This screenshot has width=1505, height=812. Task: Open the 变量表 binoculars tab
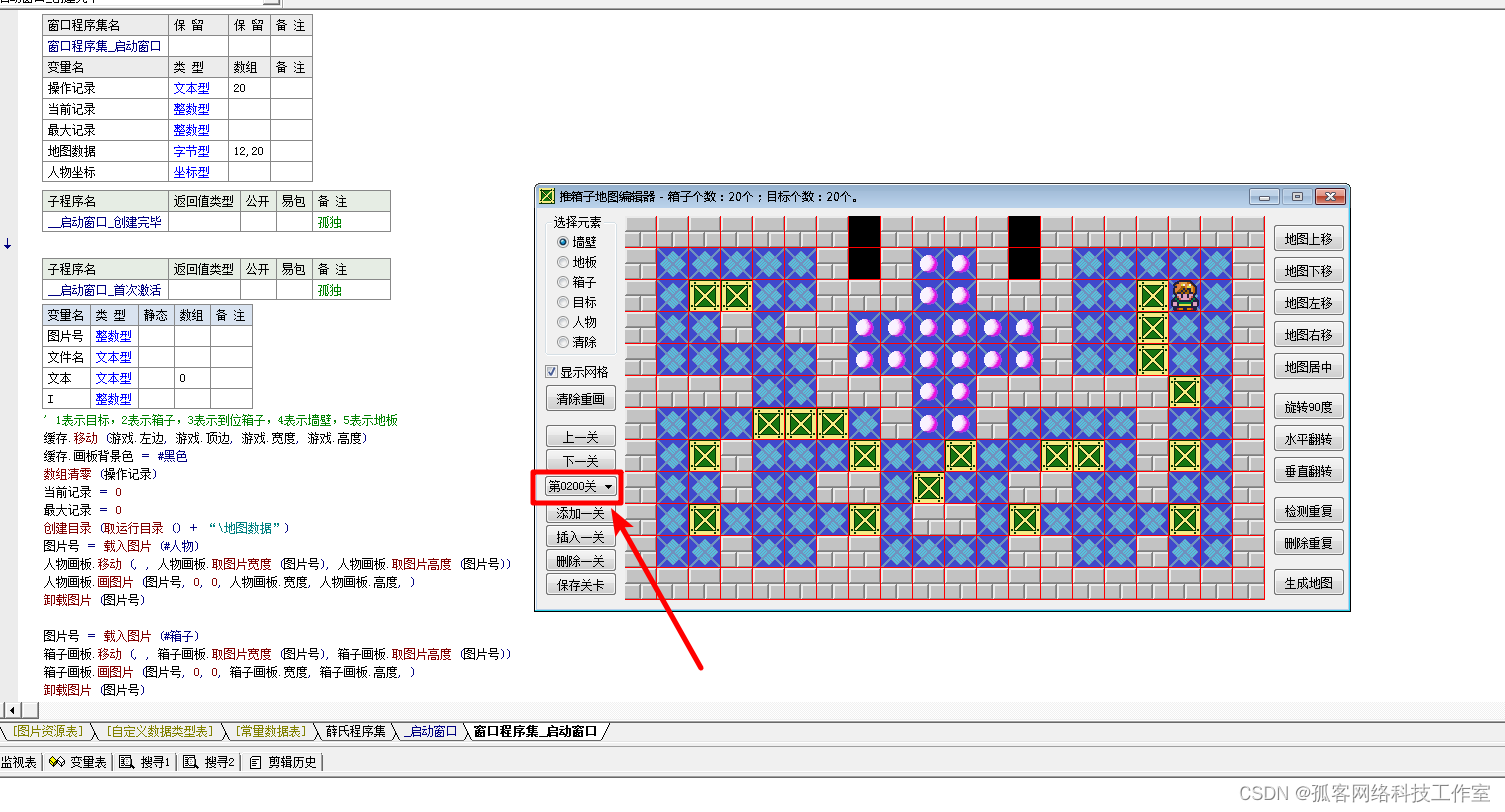pyautogui.click(x=78, y=762)
